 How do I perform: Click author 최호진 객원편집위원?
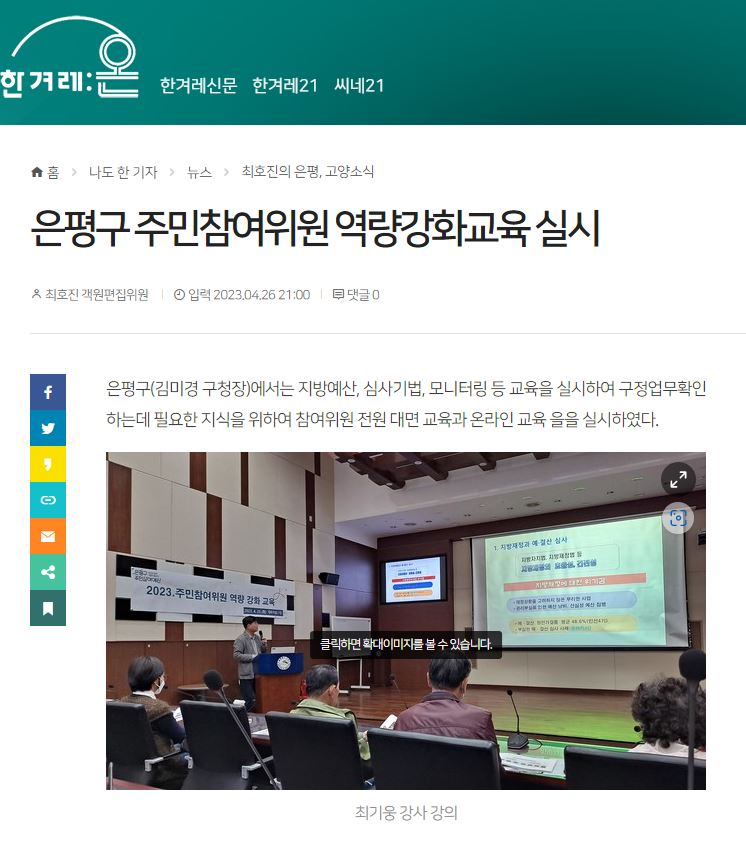pos(90,294)
